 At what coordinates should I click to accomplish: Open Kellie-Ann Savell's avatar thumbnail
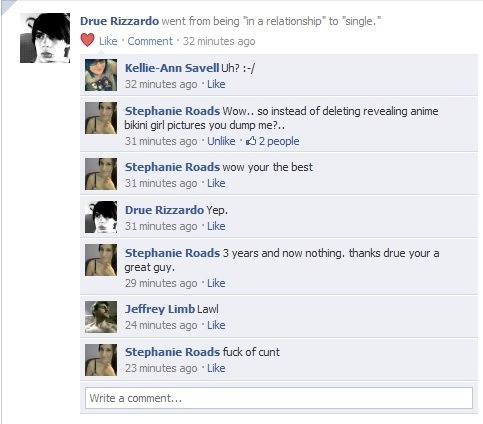[101, 75]
